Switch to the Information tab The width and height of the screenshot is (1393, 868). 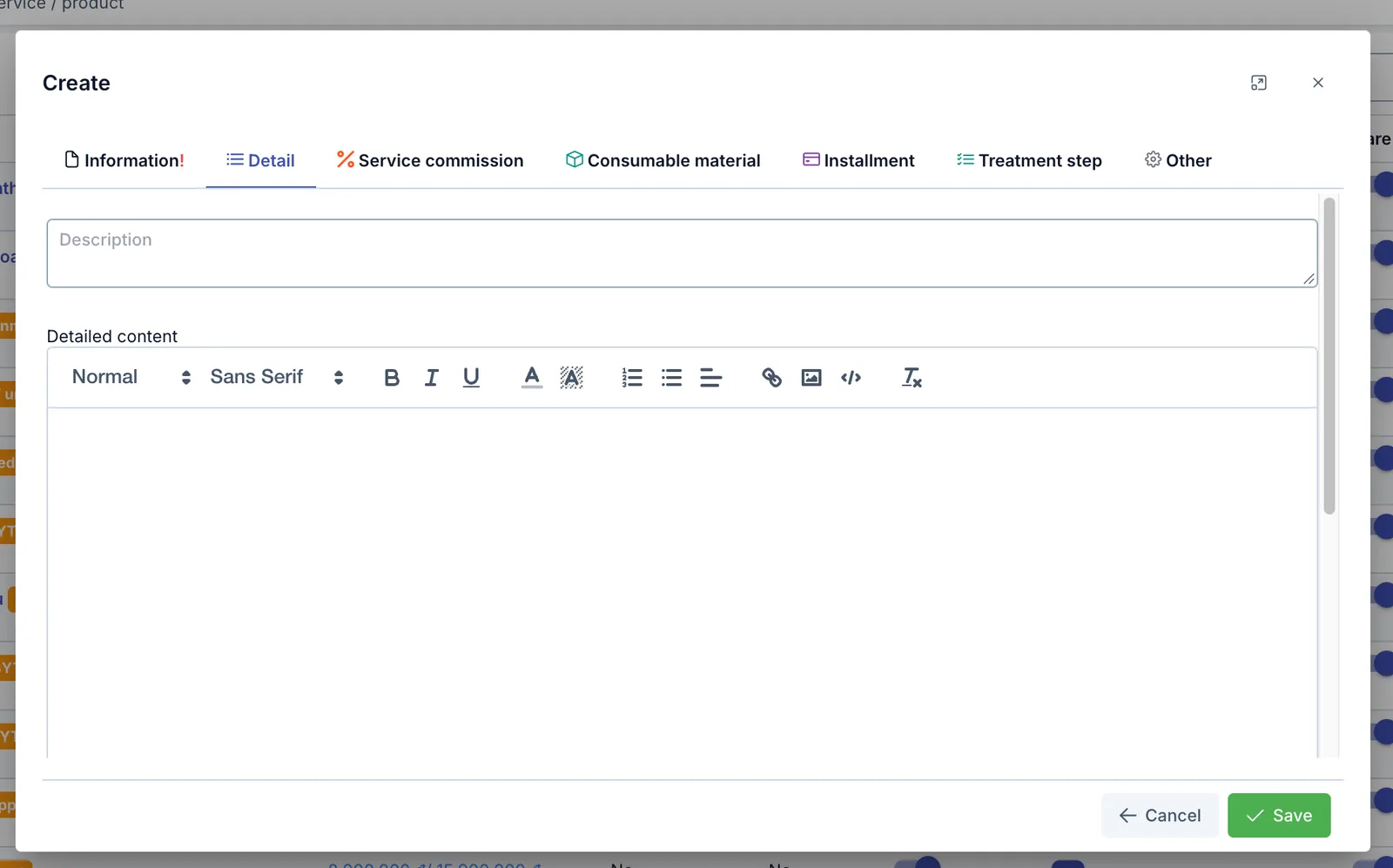pyautogui.click(x=124, y=160)
